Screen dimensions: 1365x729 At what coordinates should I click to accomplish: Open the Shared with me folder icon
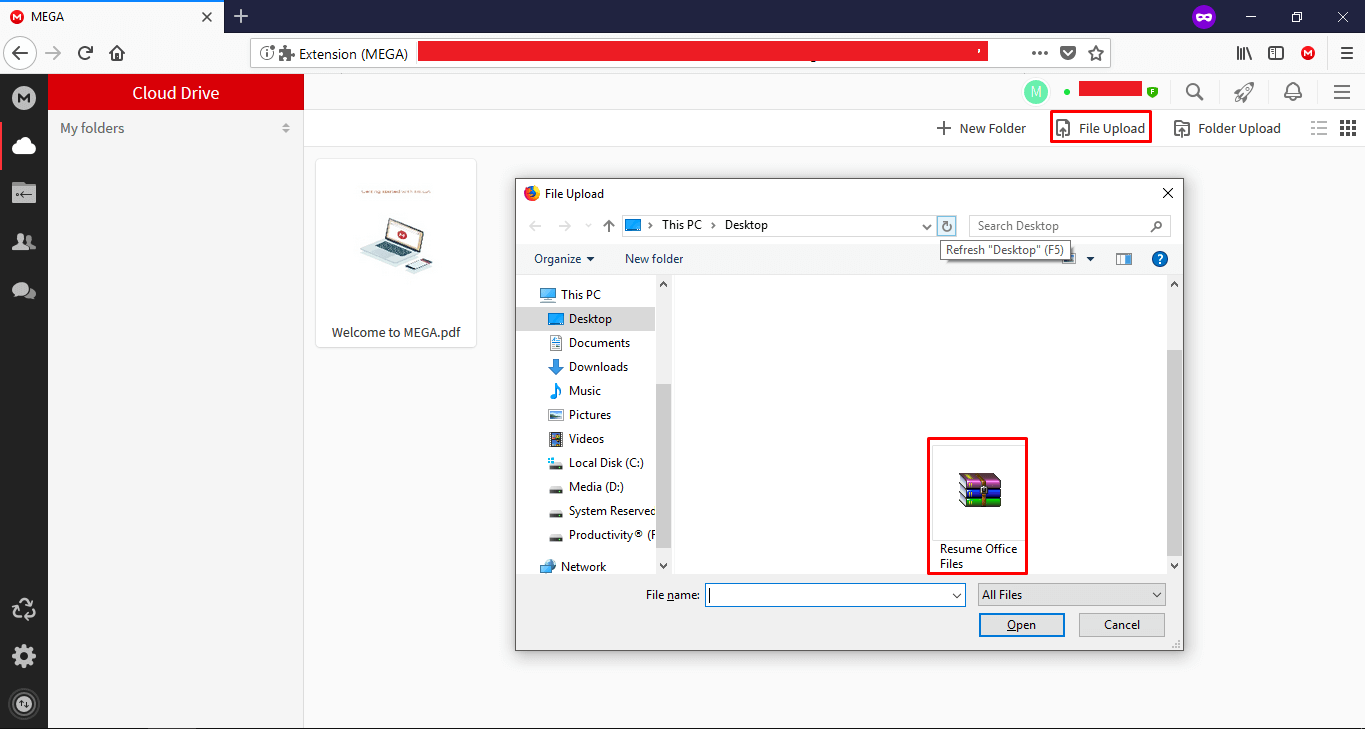24,193
